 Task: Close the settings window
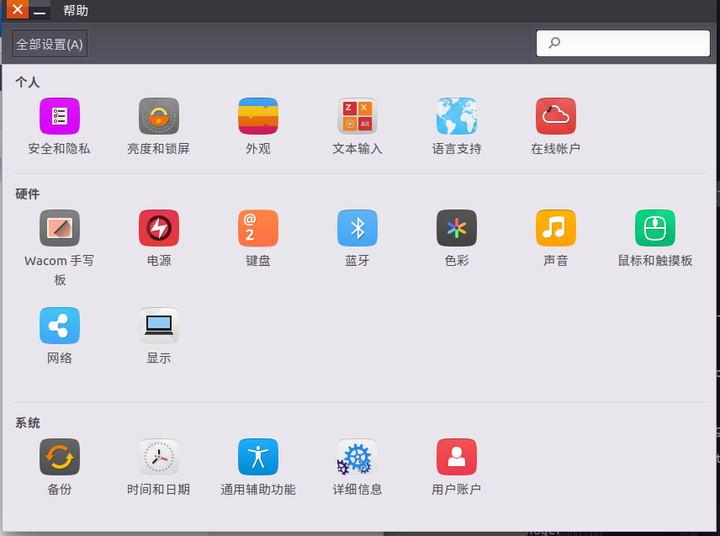pos(17,9)
